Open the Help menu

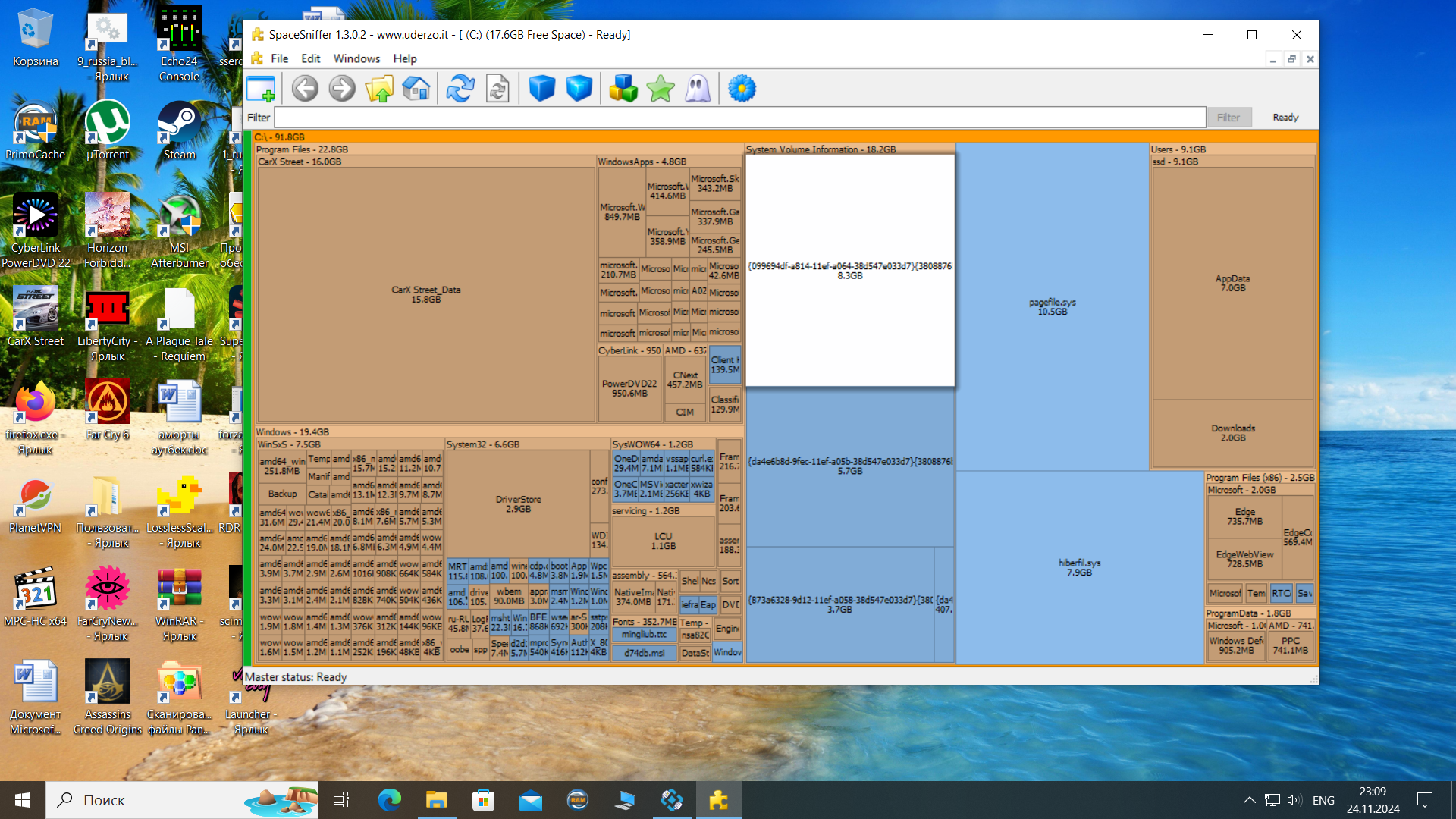tap(404, 58)
